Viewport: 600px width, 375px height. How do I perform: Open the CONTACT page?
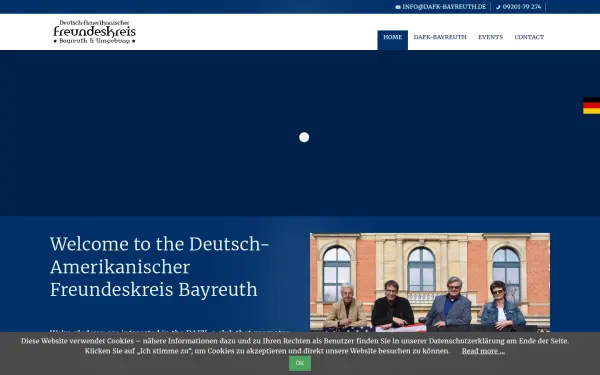coord(529,37)
